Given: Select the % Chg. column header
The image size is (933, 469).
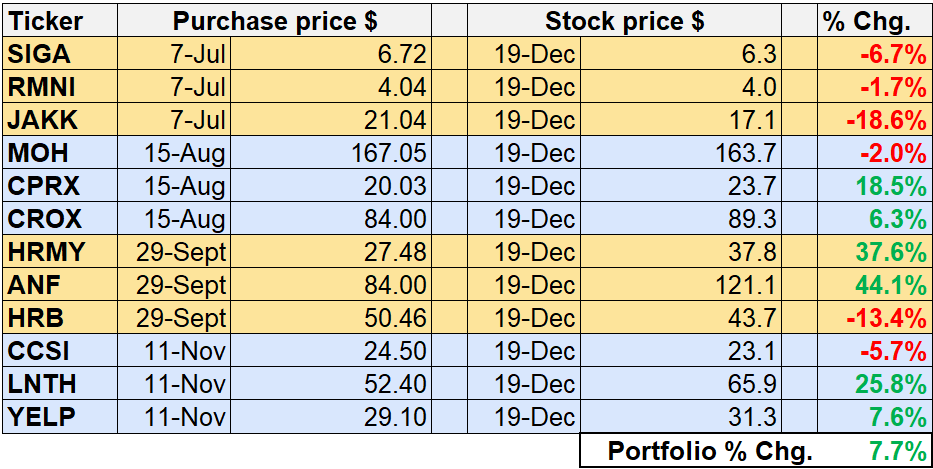Looking at the screenshot, I should (867, 21).
